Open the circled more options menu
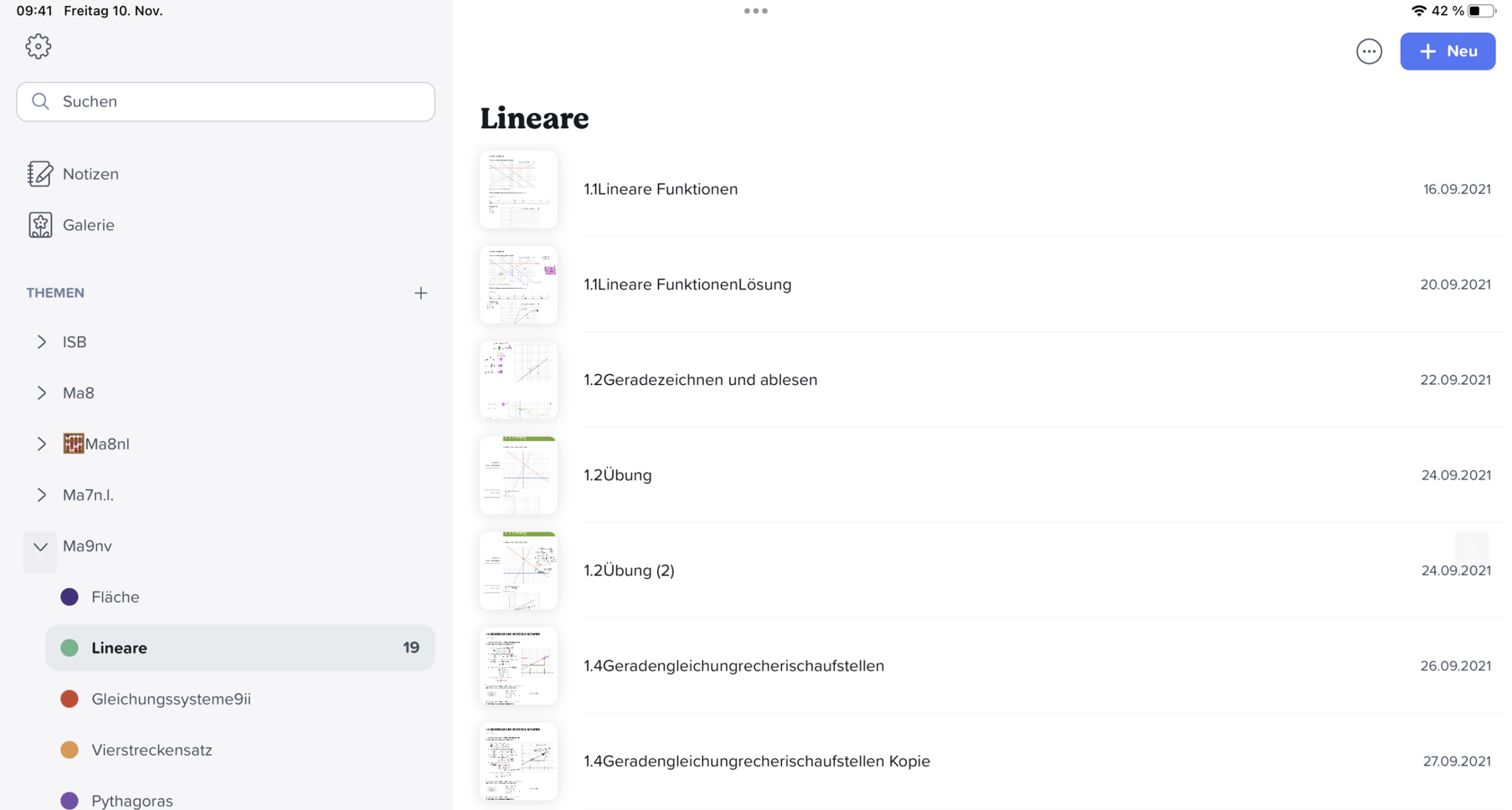Screen dimensions: 1512x810 (x=1369, y=52)
